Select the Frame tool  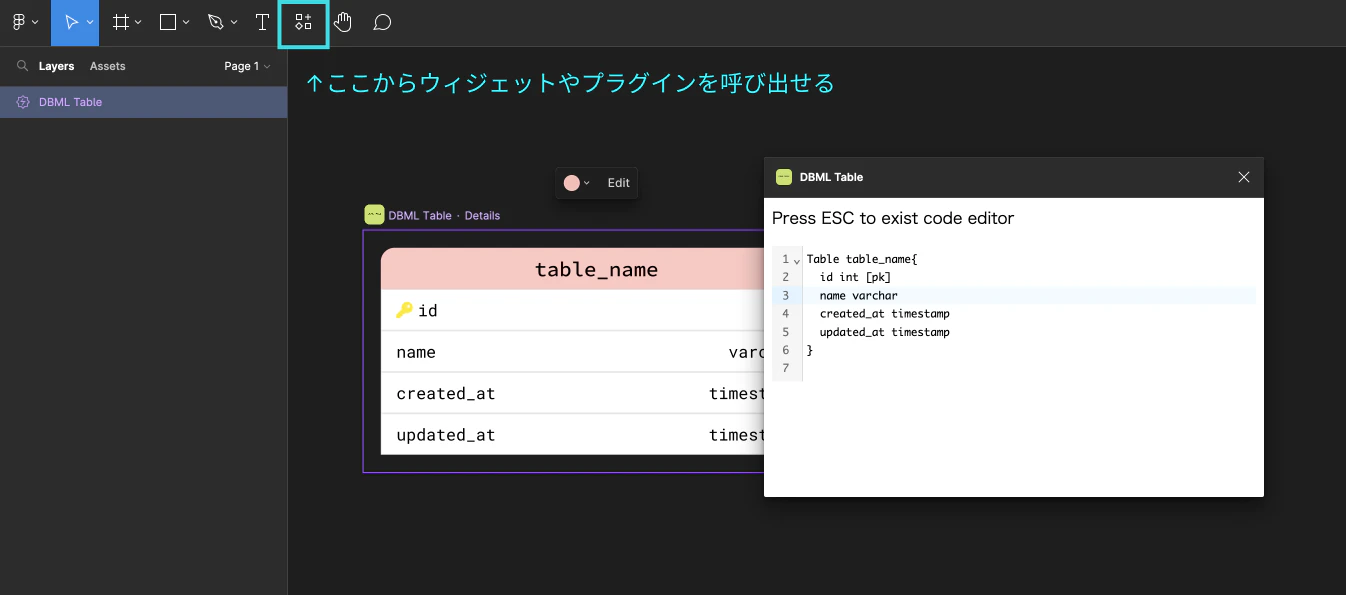120,22
